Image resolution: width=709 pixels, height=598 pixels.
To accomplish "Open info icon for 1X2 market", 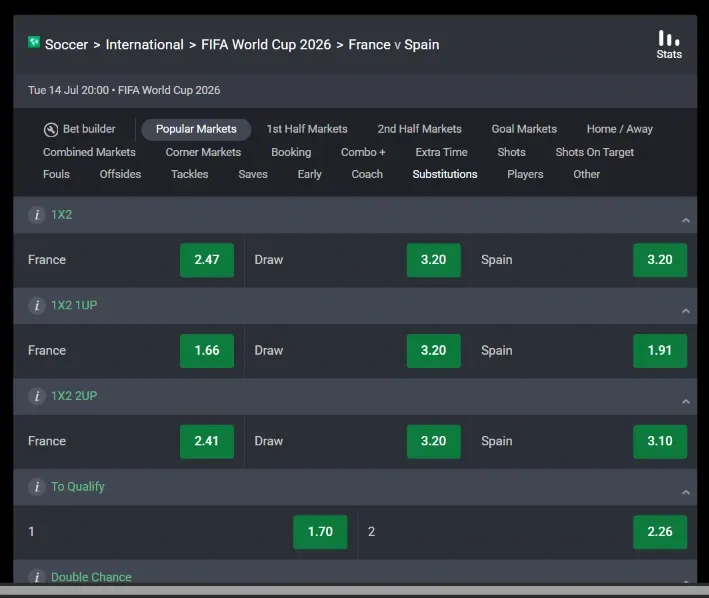I will tap(37, 215).
